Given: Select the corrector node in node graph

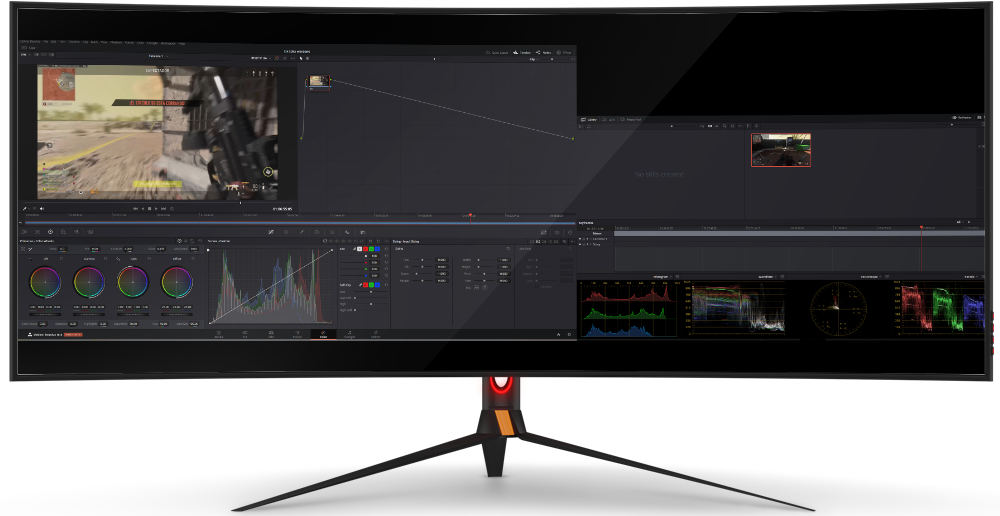Looking at the screenshot, I should (318, 81).
